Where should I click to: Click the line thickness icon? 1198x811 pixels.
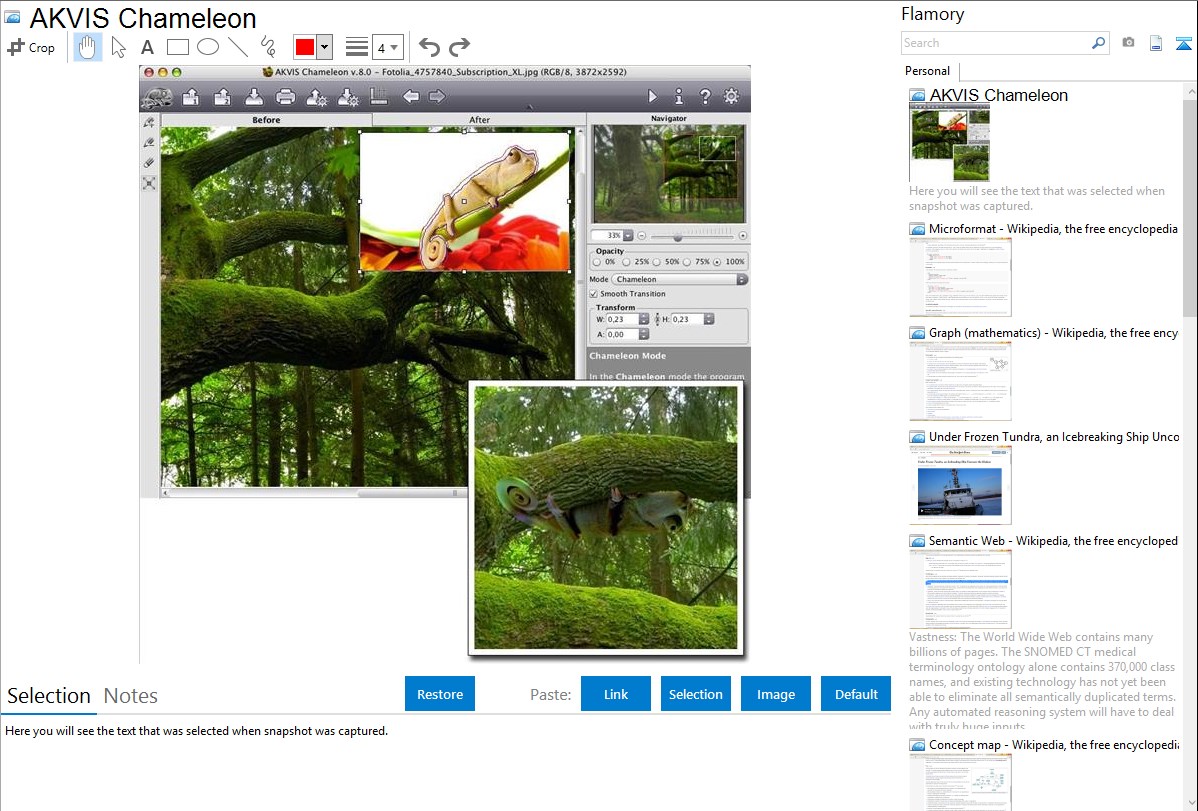click(357, 47)
